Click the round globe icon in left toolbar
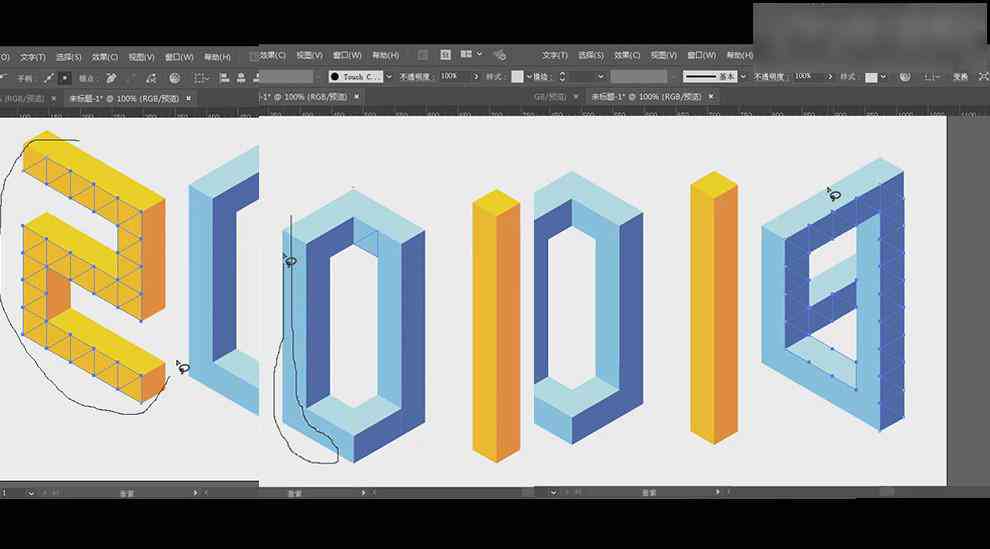 [175, 78]
